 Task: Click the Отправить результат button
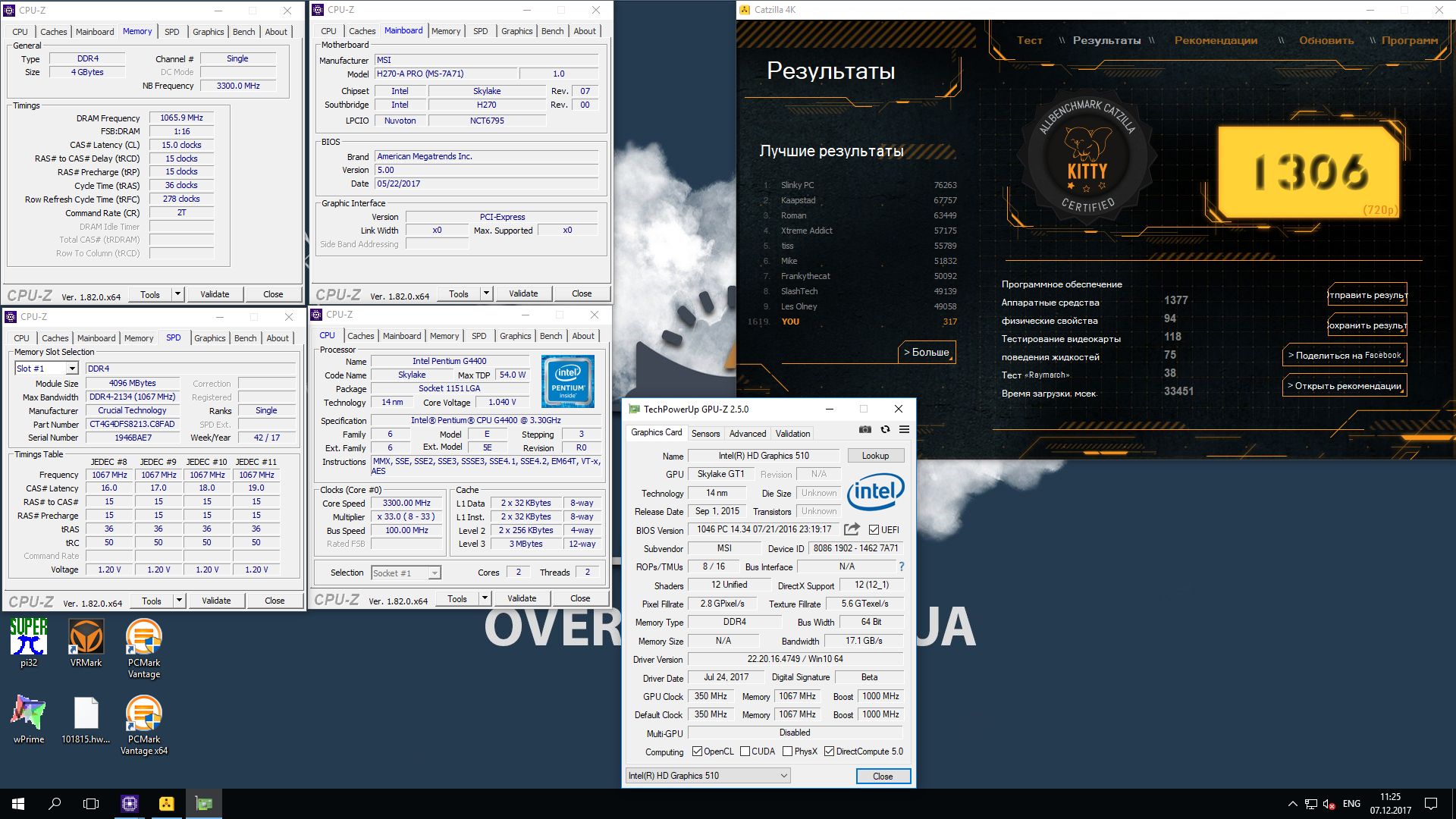click(x=1367, y=295)
